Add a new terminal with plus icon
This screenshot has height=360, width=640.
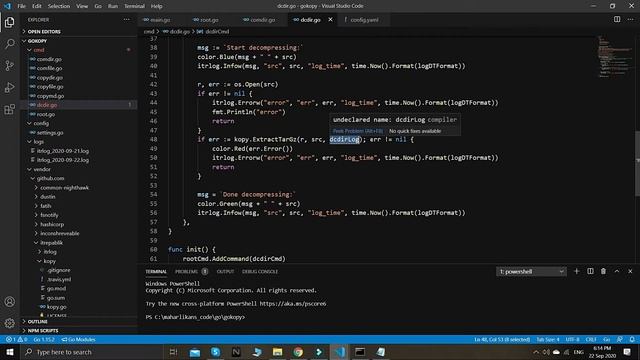click(x=576, y=271)
